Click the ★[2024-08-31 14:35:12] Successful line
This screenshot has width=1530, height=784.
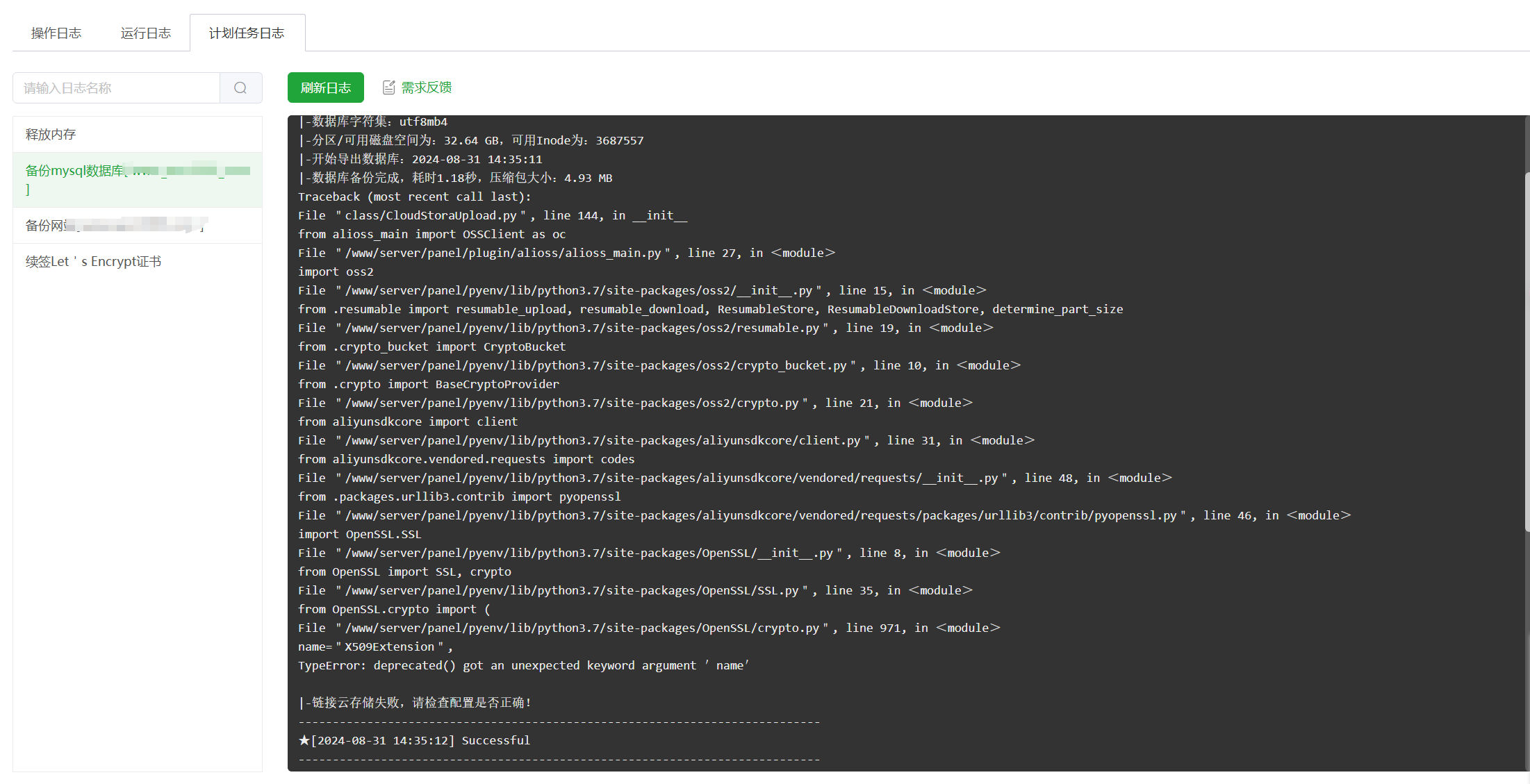414,740
